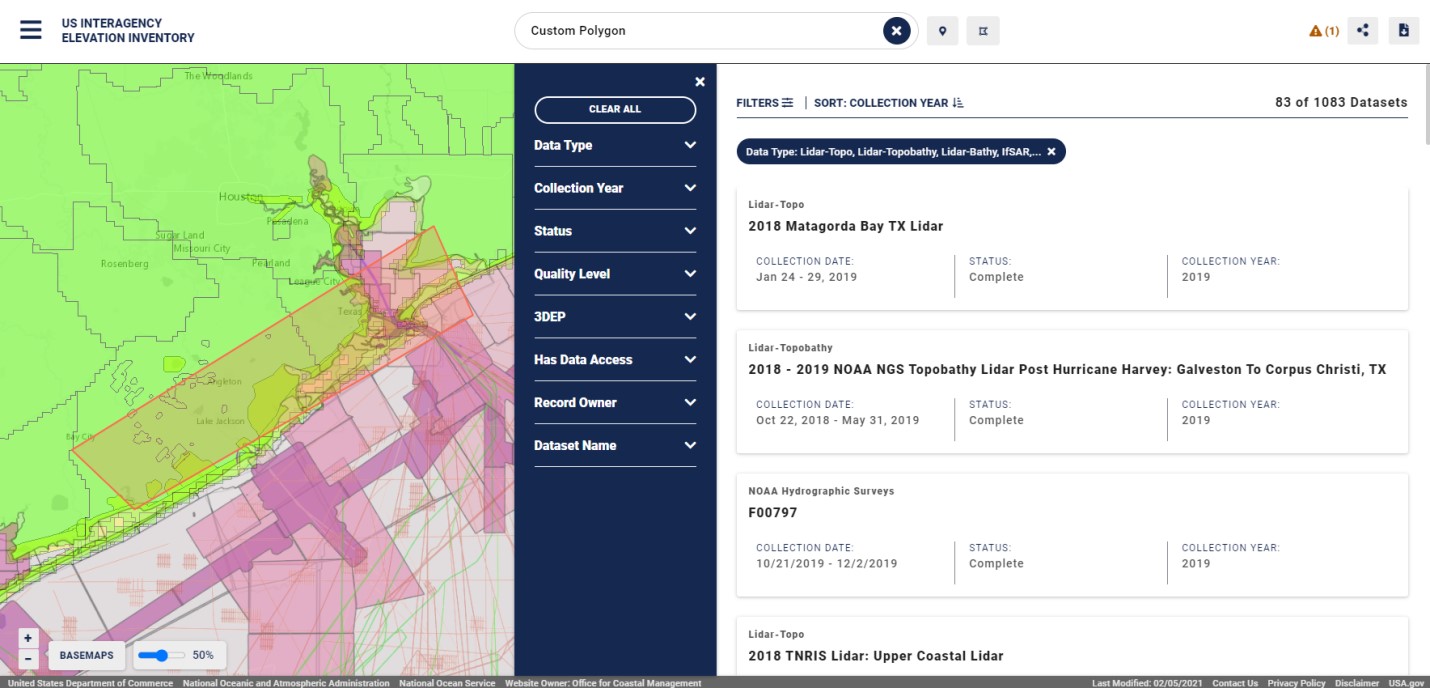Image resolution: width=1430 pixels, height=688 pixels.
Task: Open the Contact Us footer link
Action: [x=1235, y=683]
